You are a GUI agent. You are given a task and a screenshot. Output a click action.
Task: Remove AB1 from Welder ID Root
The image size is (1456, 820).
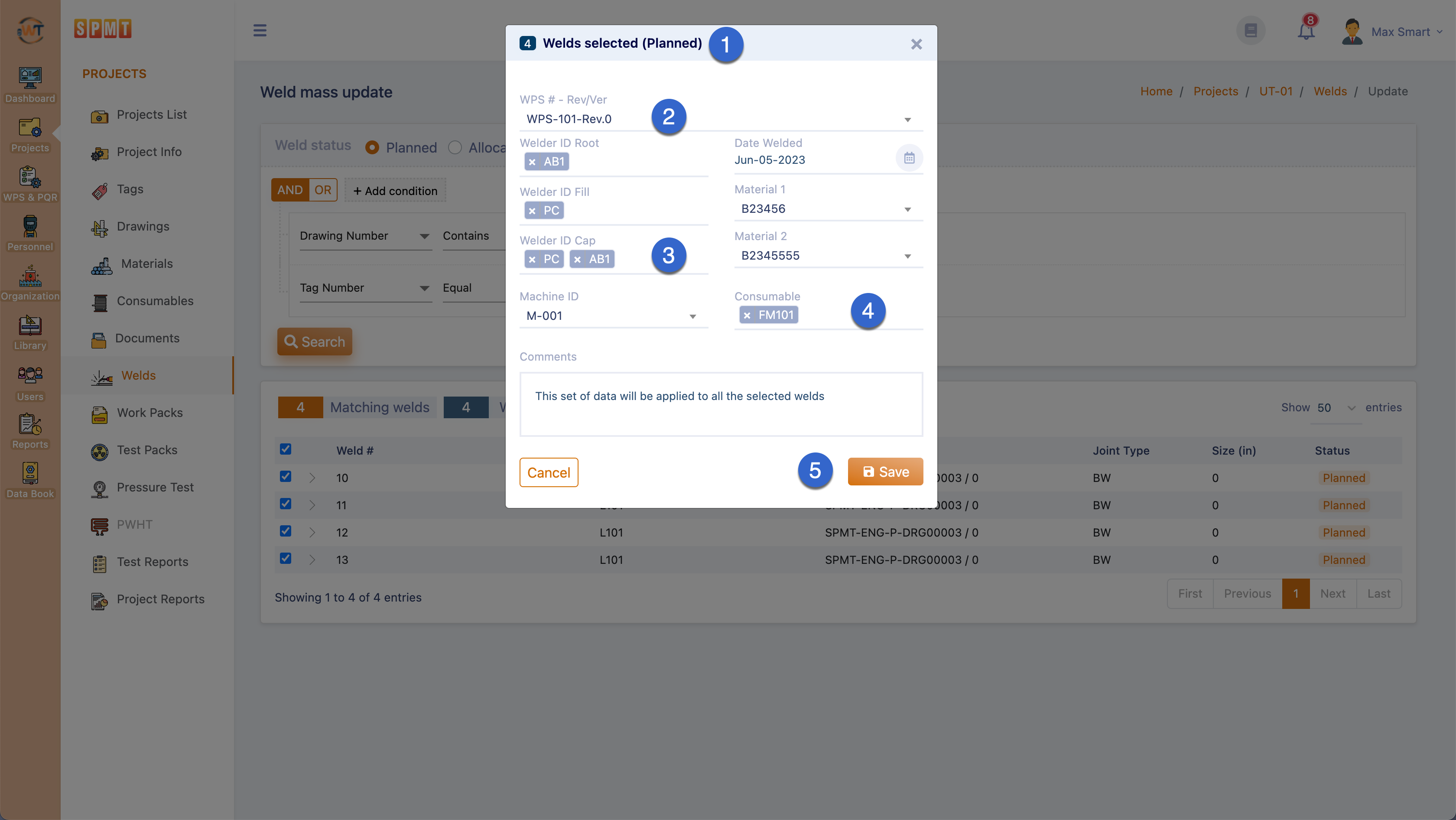click(x=532, y=162)
